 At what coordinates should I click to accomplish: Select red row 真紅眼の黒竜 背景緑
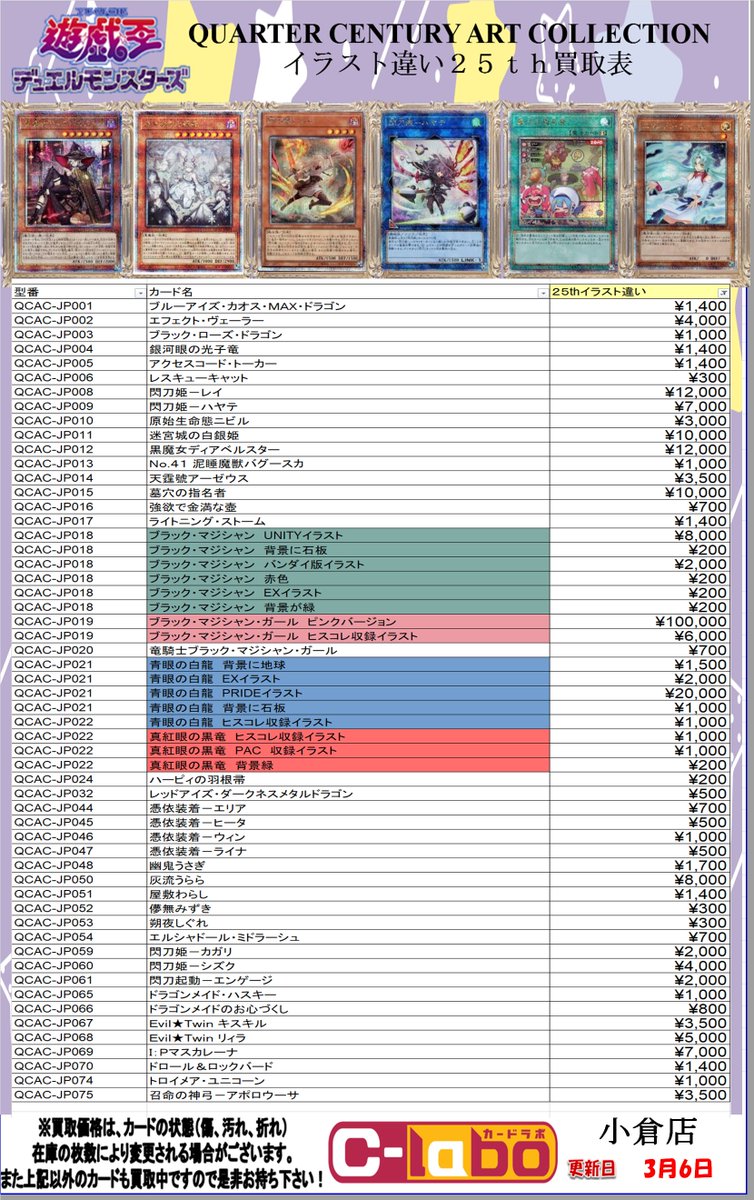347,766
